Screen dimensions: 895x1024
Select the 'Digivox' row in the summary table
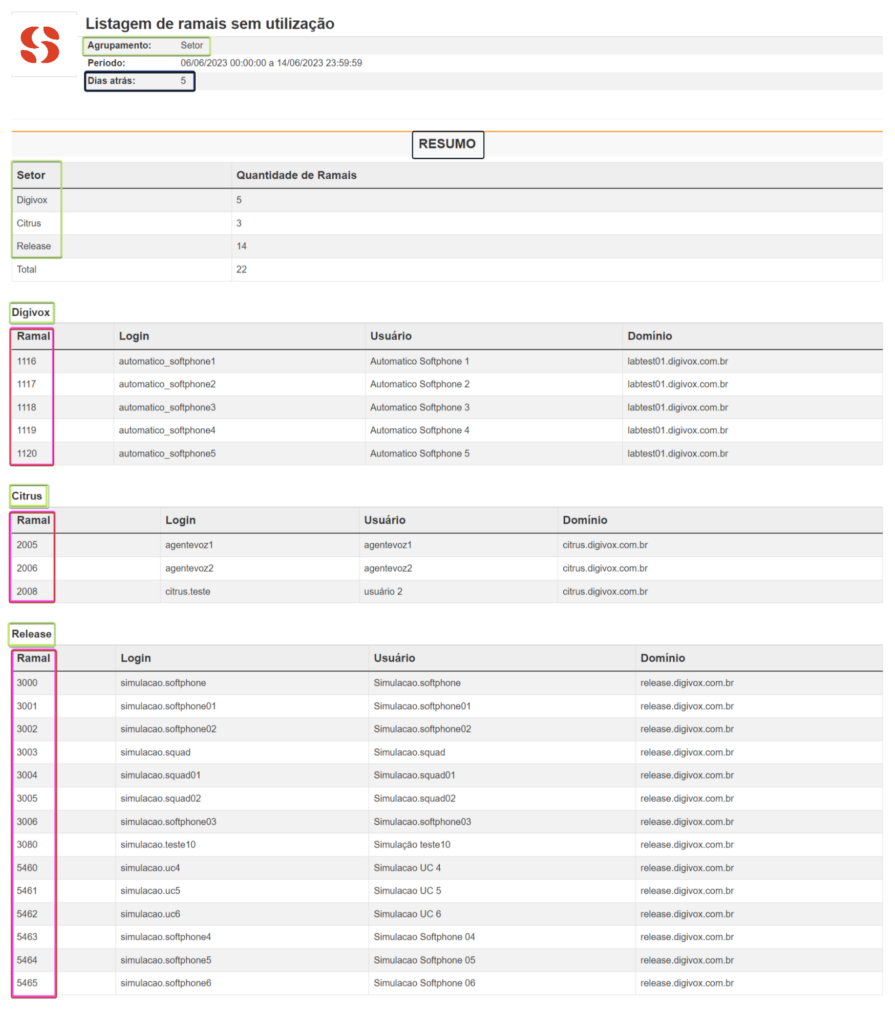click(447, 200)
